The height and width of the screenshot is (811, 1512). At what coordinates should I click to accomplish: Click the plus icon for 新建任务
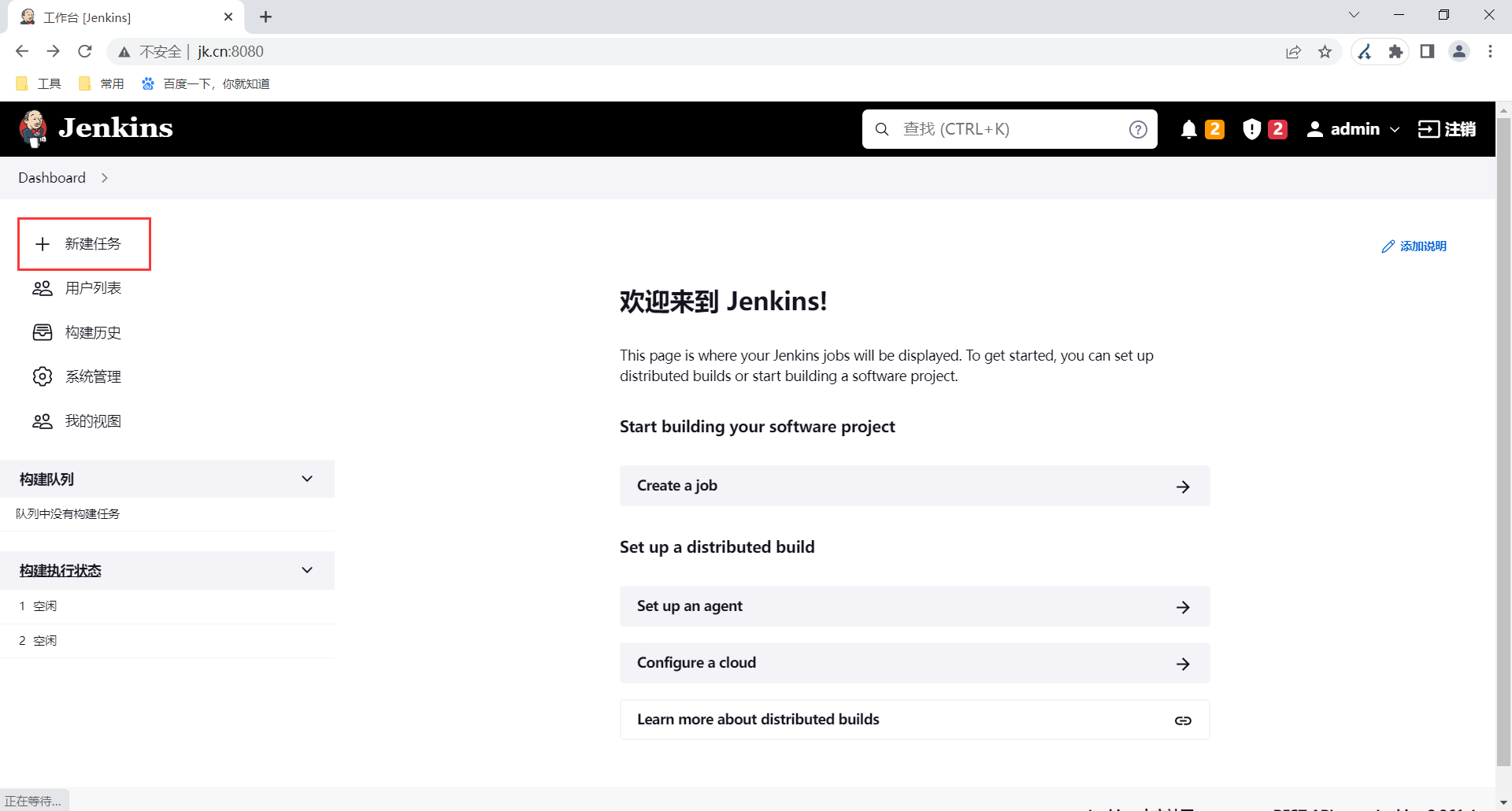click(43, 244)
